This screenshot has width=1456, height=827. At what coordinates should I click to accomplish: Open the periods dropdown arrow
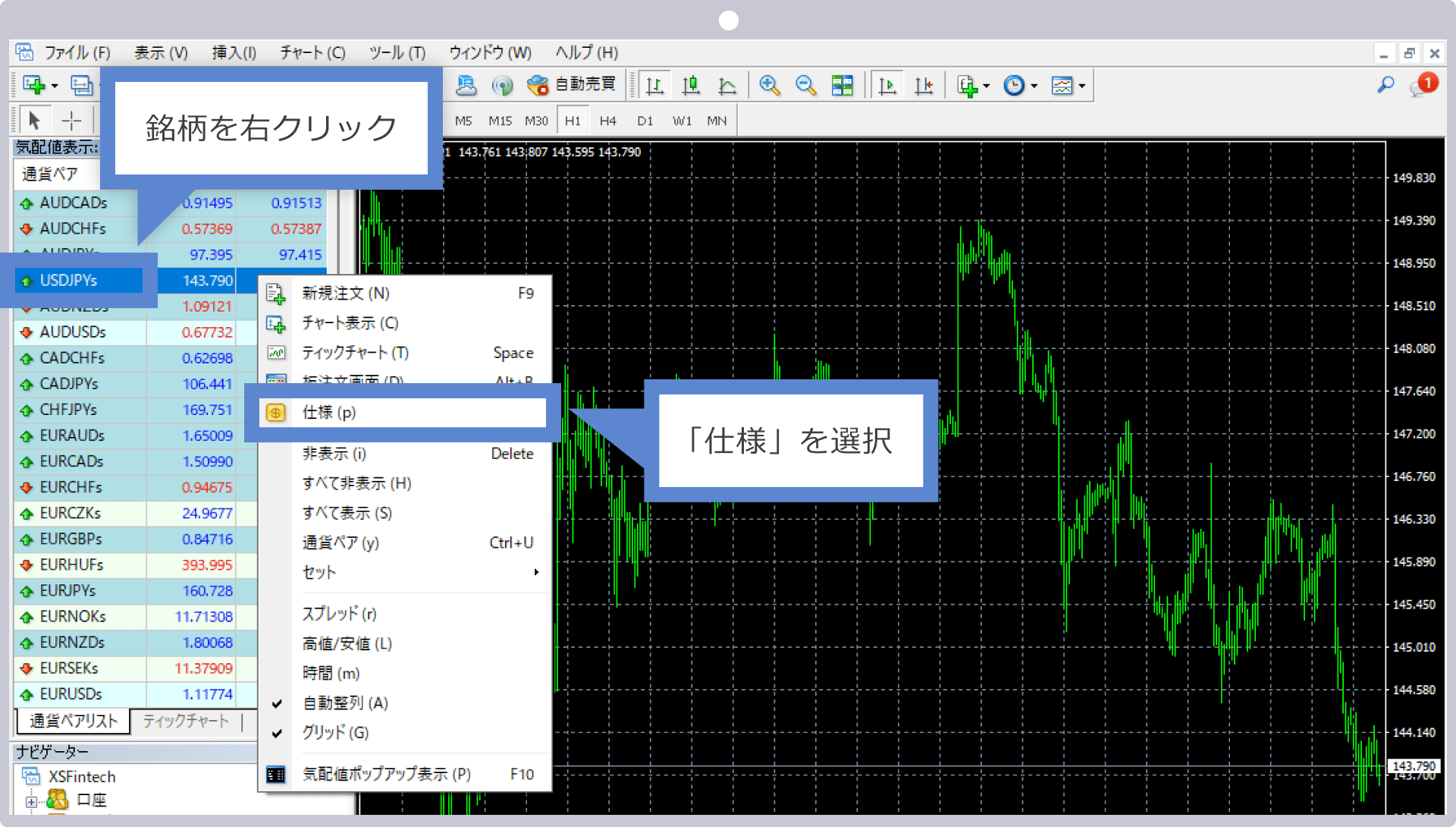click(1034, 86)
